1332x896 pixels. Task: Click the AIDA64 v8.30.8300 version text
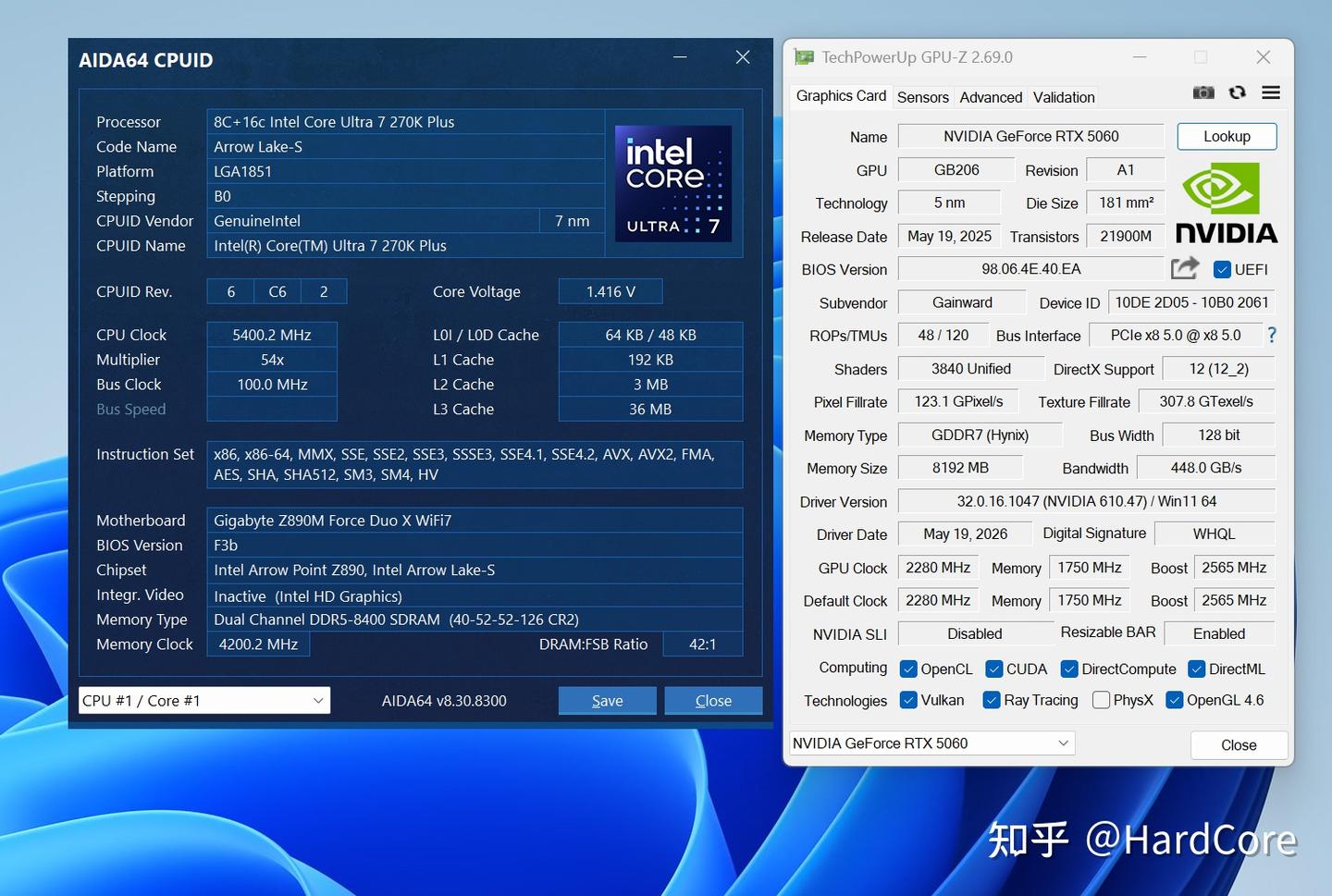[x=444, y=701]
